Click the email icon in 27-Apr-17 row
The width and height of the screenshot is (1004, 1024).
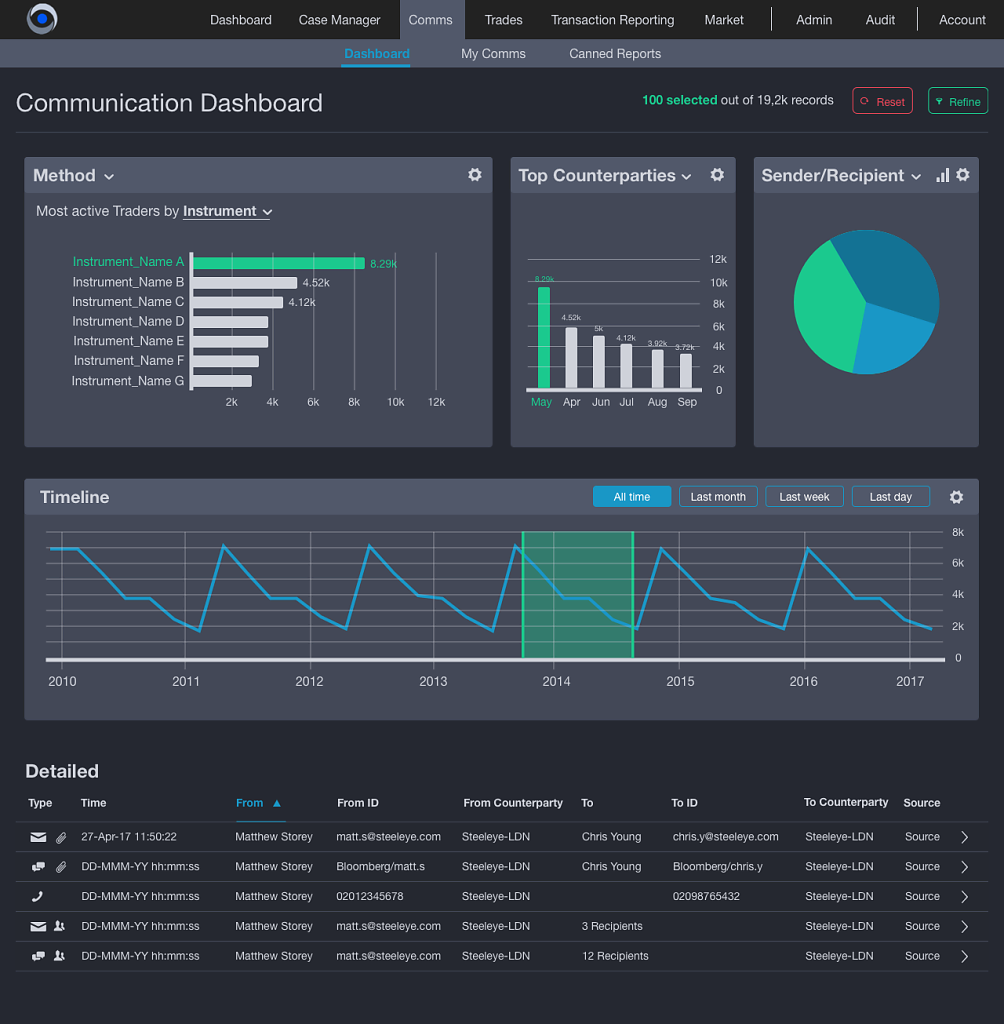(x=39, y=837)
